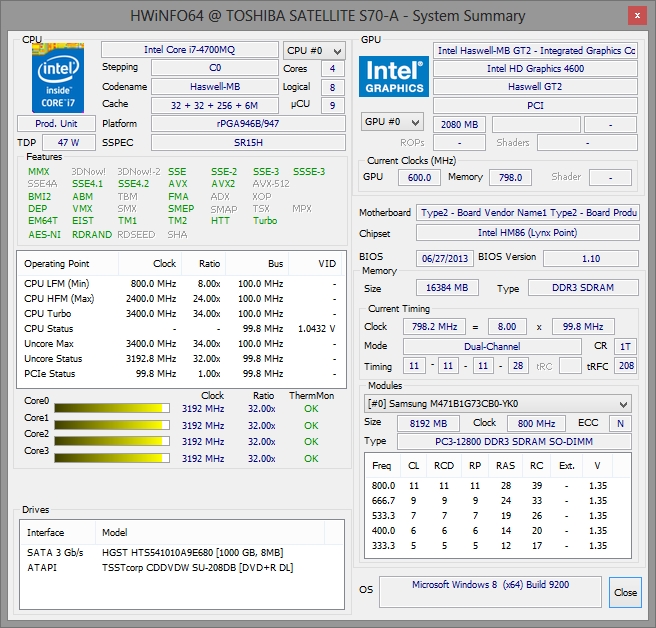Click the Close button
The width and height of the screenshot is (656, 628).
625,592
